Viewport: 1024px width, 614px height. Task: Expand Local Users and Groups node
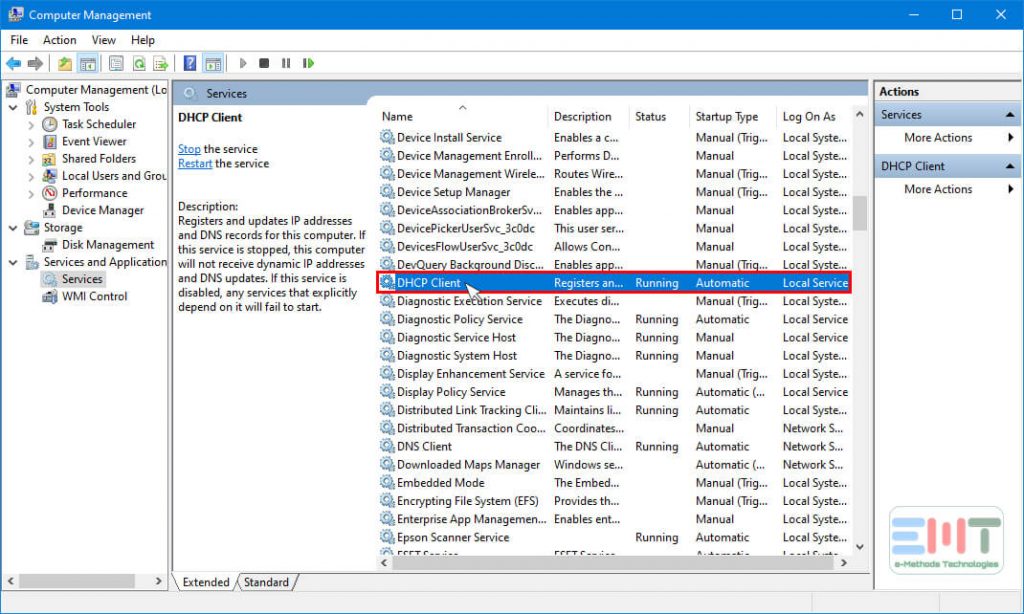31,176
